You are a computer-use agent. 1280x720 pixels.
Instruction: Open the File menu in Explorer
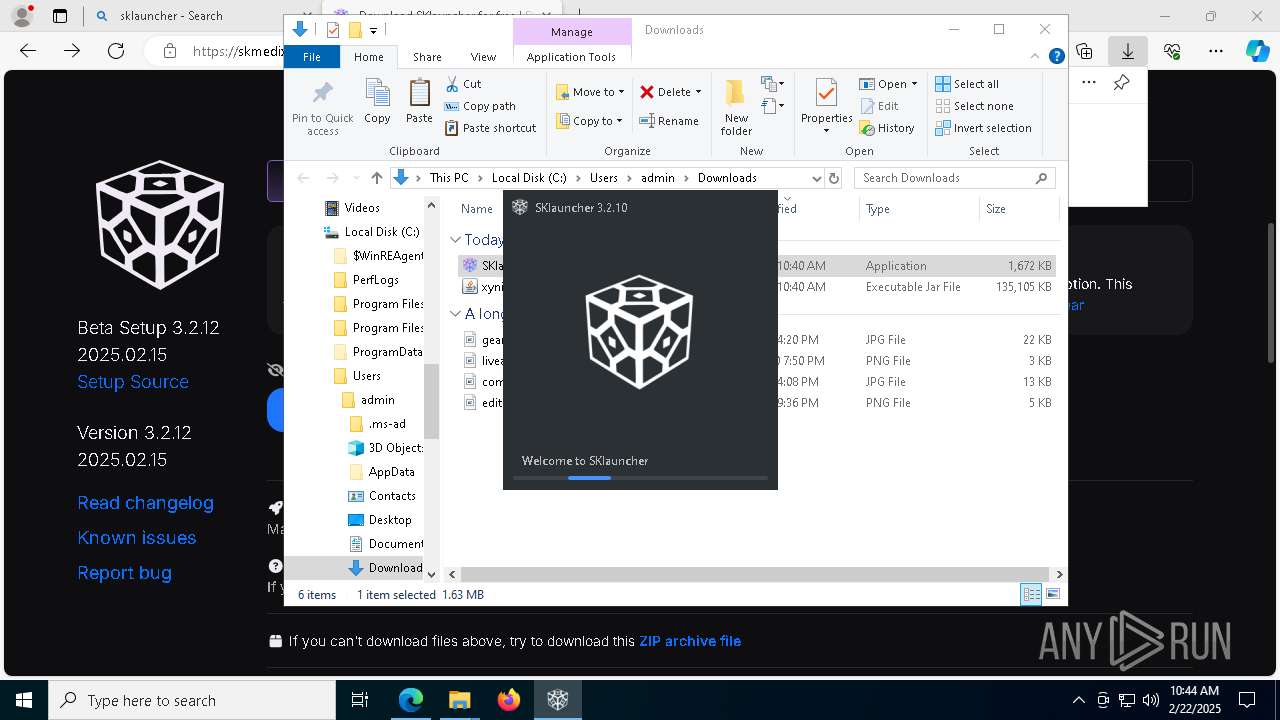coord(312,57)
